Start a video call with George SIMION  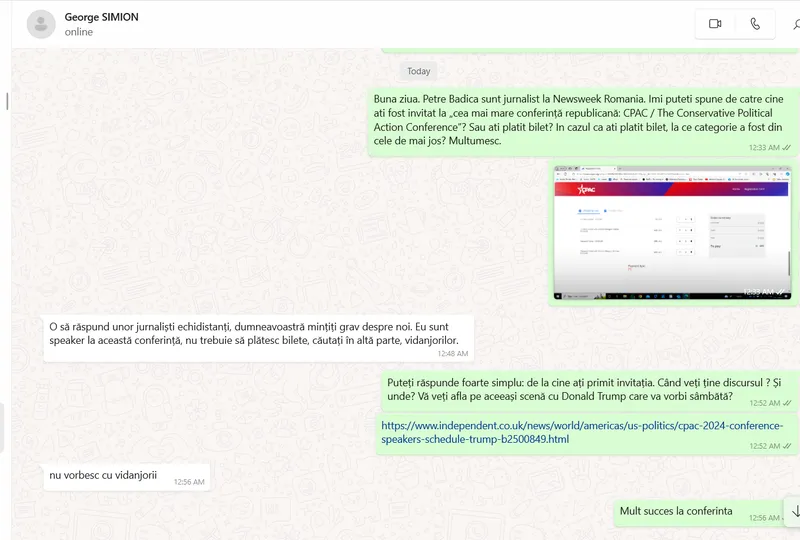coord(715,24)
